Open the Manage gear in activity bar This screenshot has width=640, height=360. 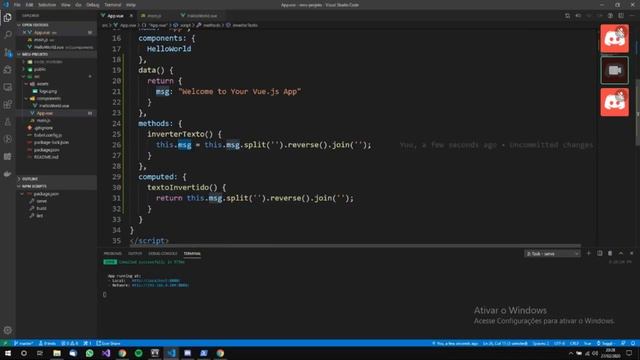pos(8,330)
